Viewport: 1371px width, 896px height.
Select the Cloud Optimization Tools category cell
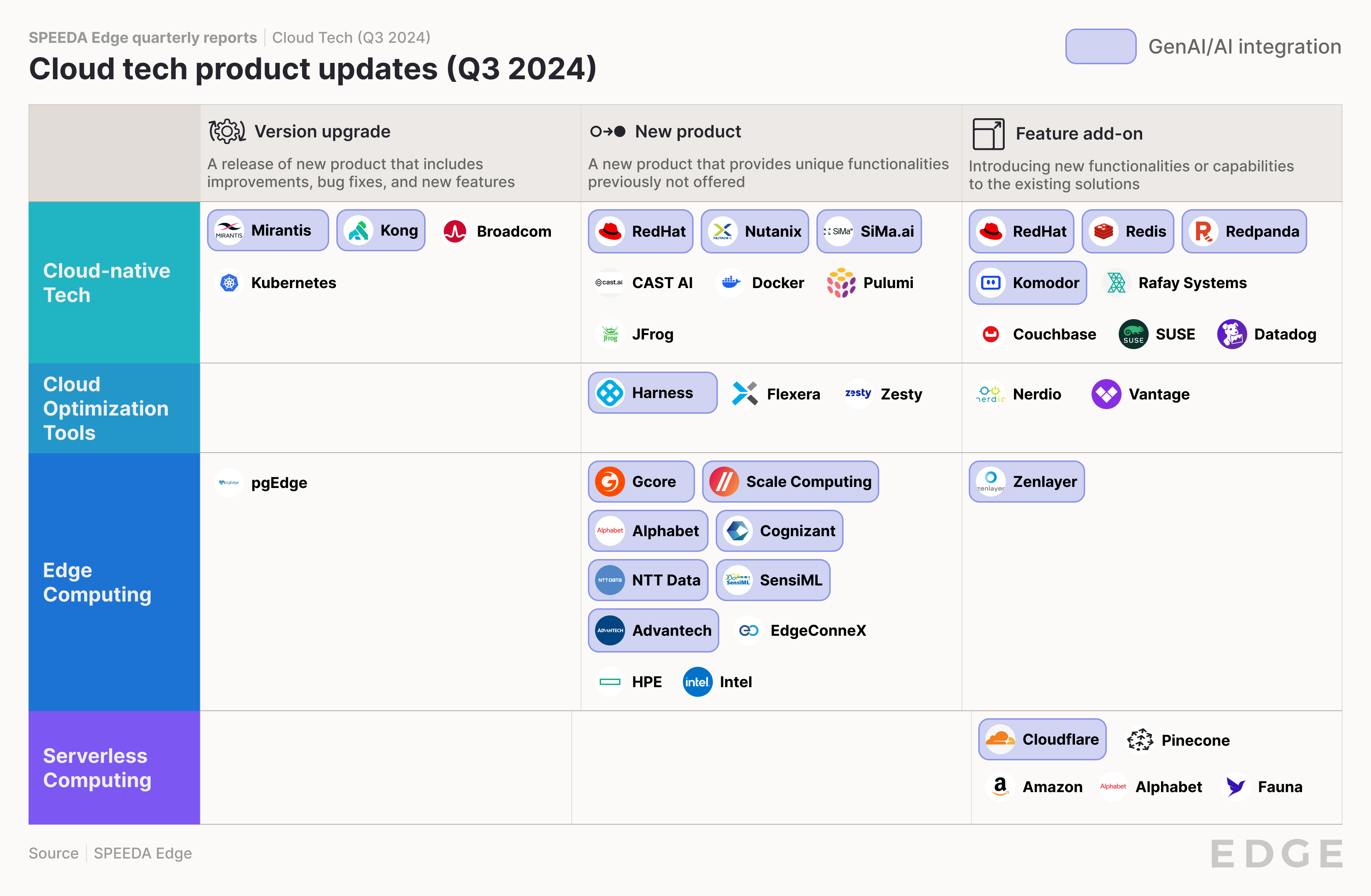(x=114, y=408)
